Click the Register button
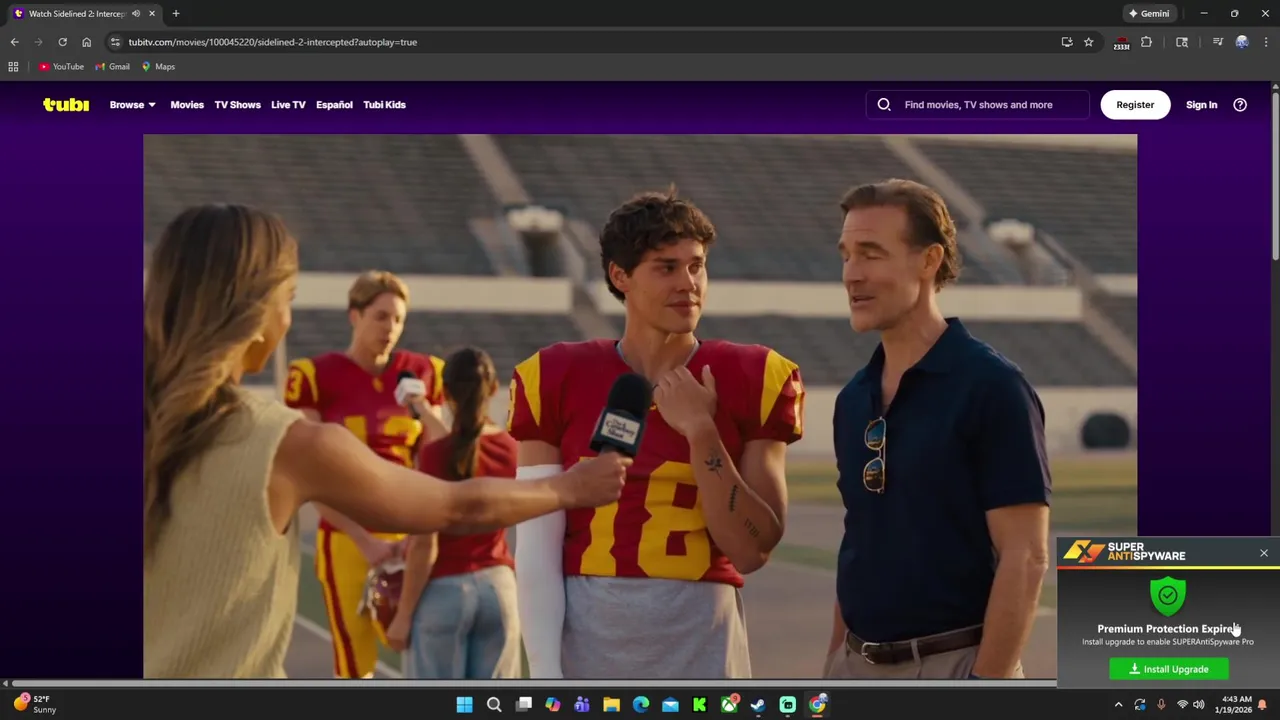1280x720 pixels. 1135,104
